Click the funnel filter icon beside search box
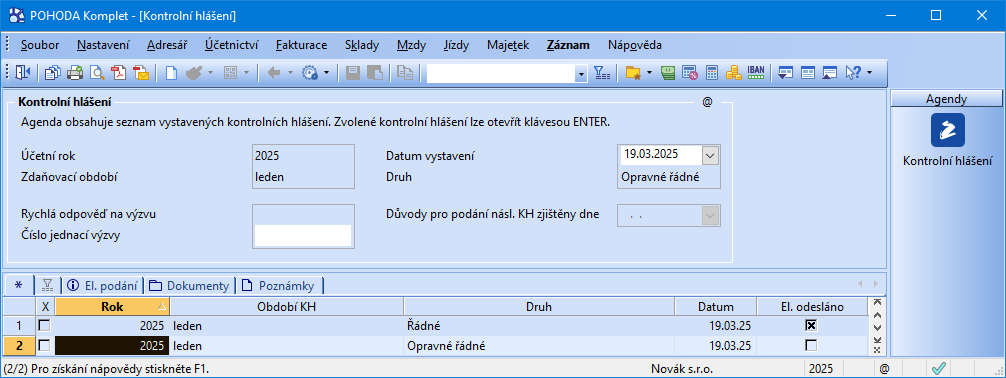The height and width of the screenshot is (378, 1006). 602,73
